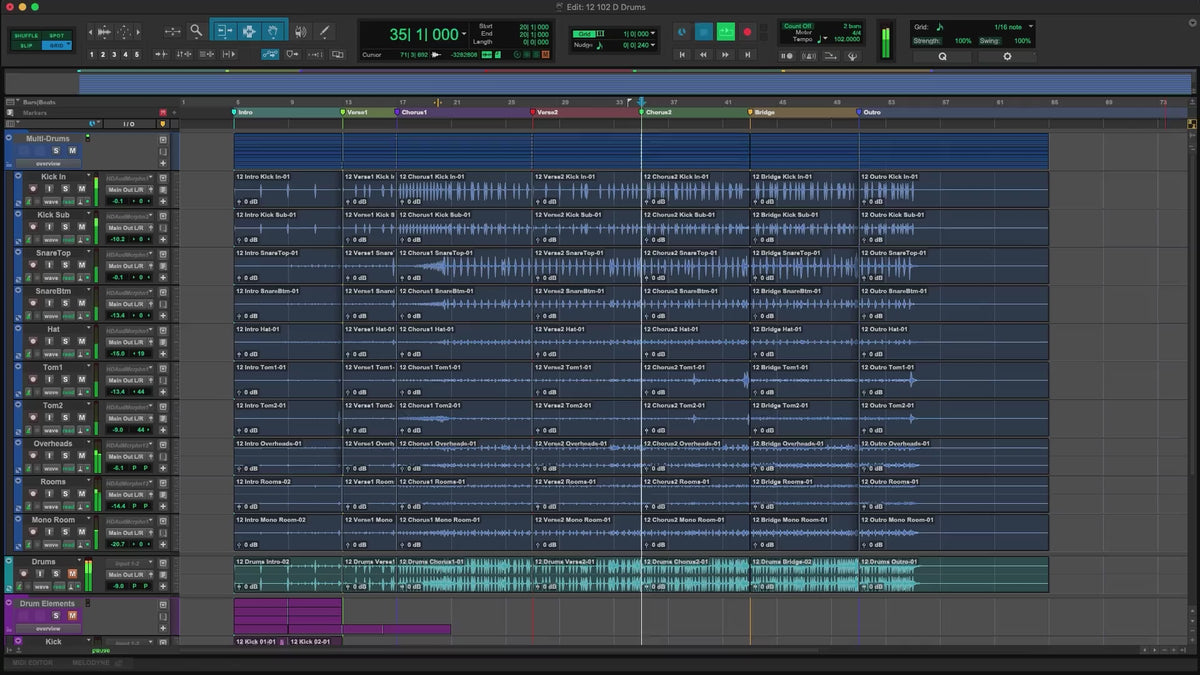The height and width of the screenshot is (675, 1200).
Task: Click the Fast Forward transport button
Action: coord(726,55)
